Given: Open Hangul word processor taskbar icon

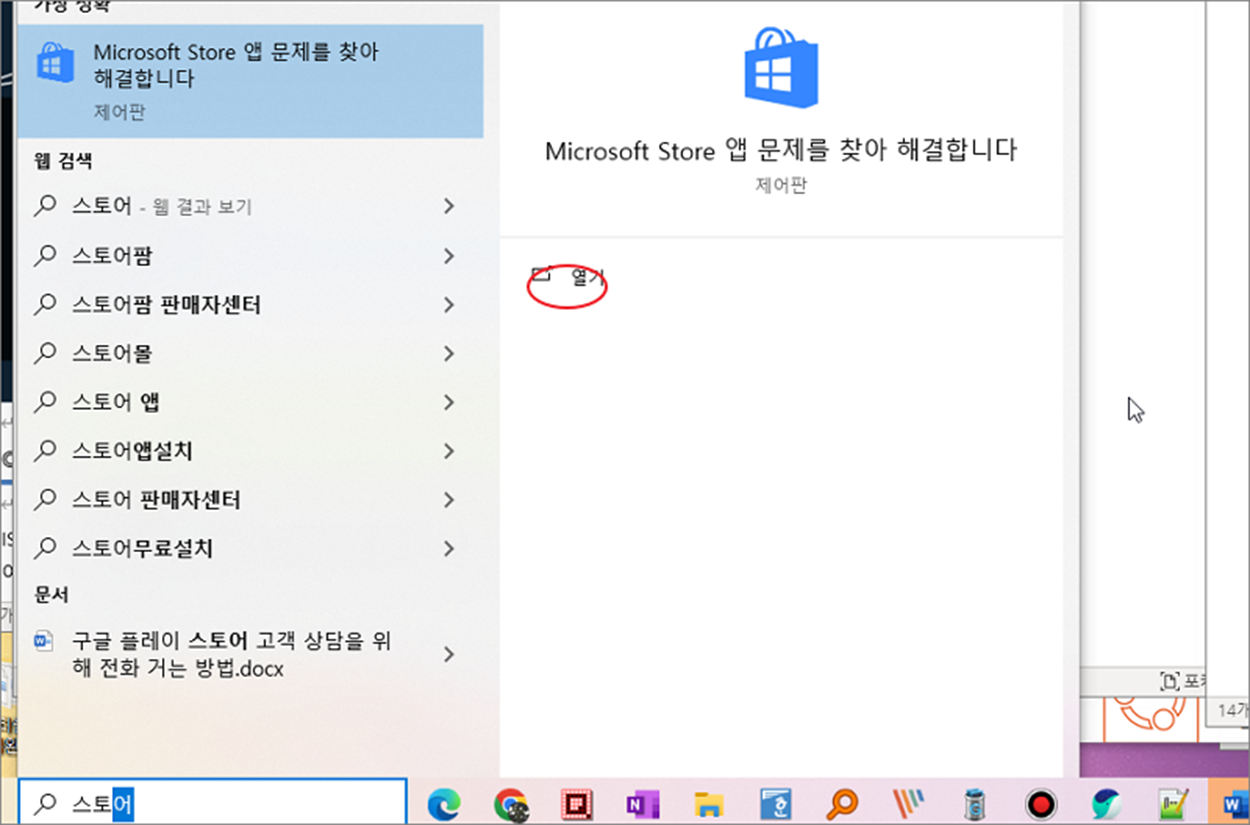Looking at the screenshot, I should [776, 804].
